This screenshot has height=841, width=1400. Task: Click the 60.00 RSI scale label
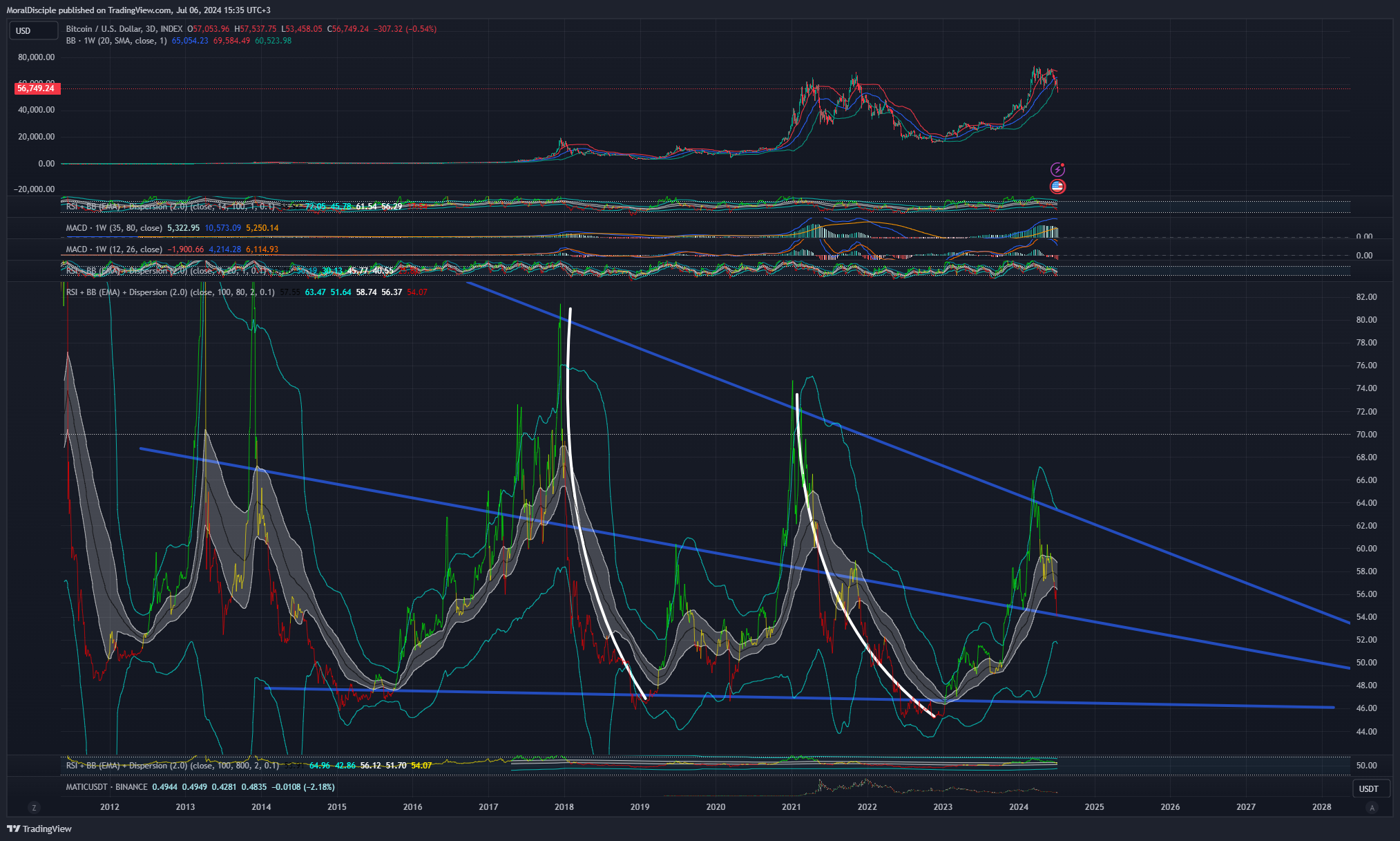[1366, 549]
